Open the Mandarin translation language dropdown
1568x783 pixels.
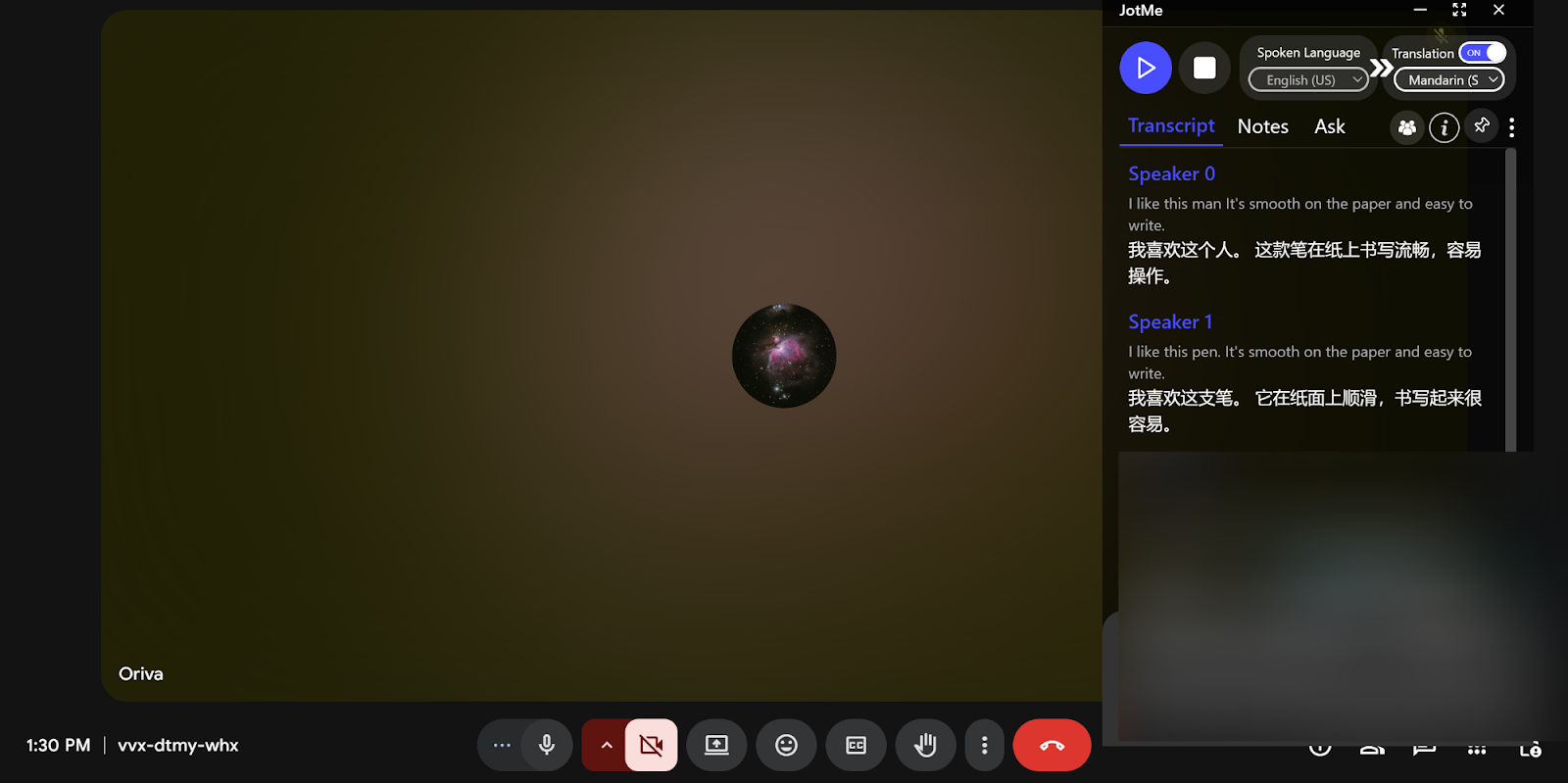(1449, 80)
